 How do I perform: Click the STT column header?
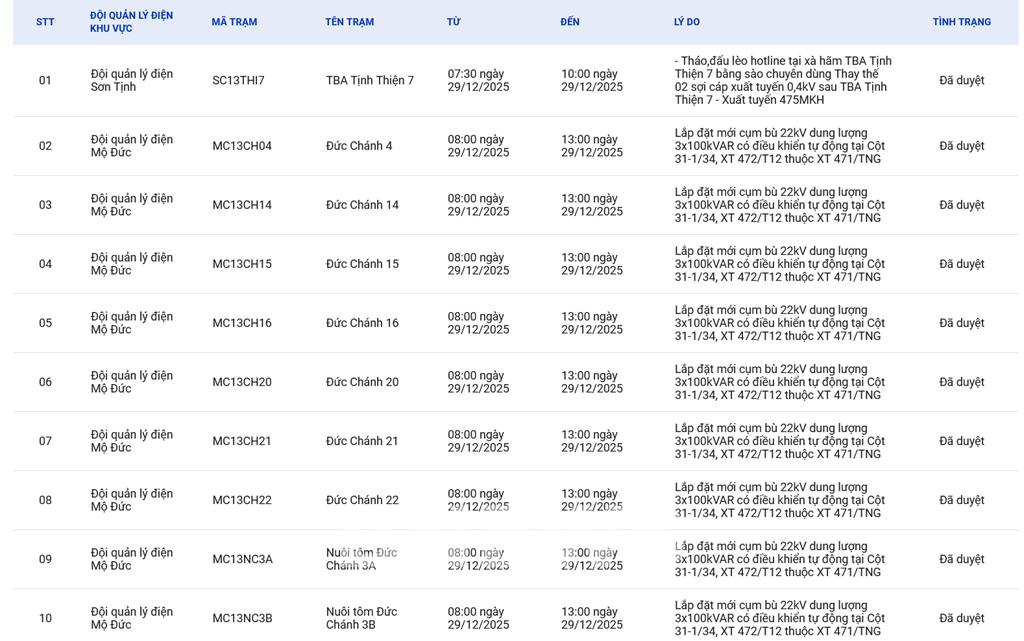[x=45, y=22]
